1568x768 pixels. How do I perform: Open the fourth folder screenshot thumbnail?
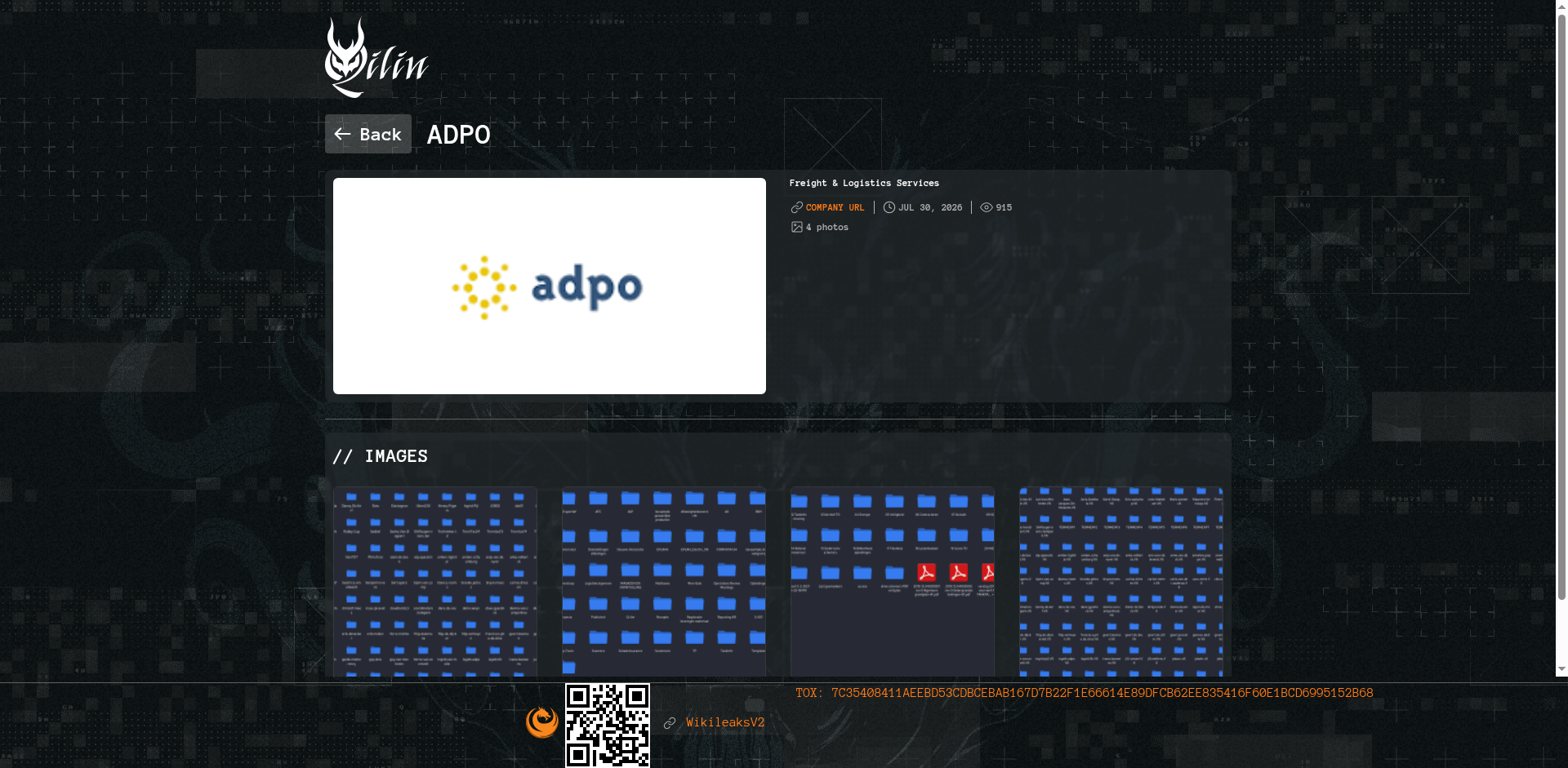1121,582
